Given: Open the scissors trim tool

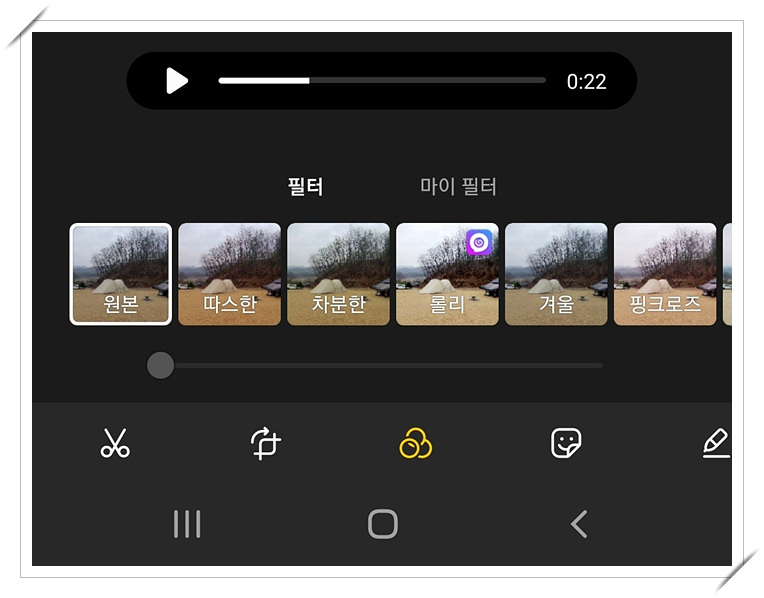Looking at the screenshot, I should click(115, 443).
